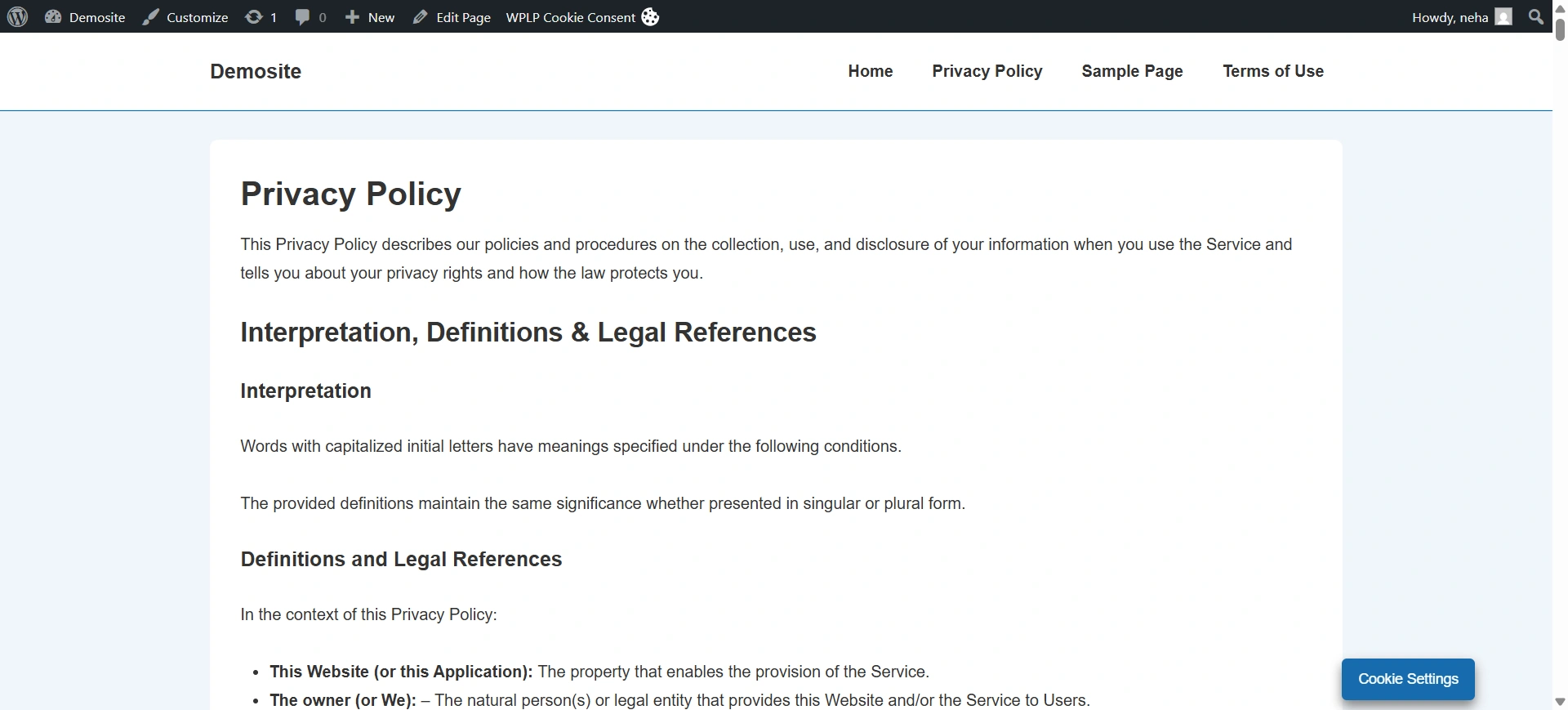The height and width of the screenshot is (710, 1568).
Task: Open the Sample Page nav link
Action: pos(1132,71)
